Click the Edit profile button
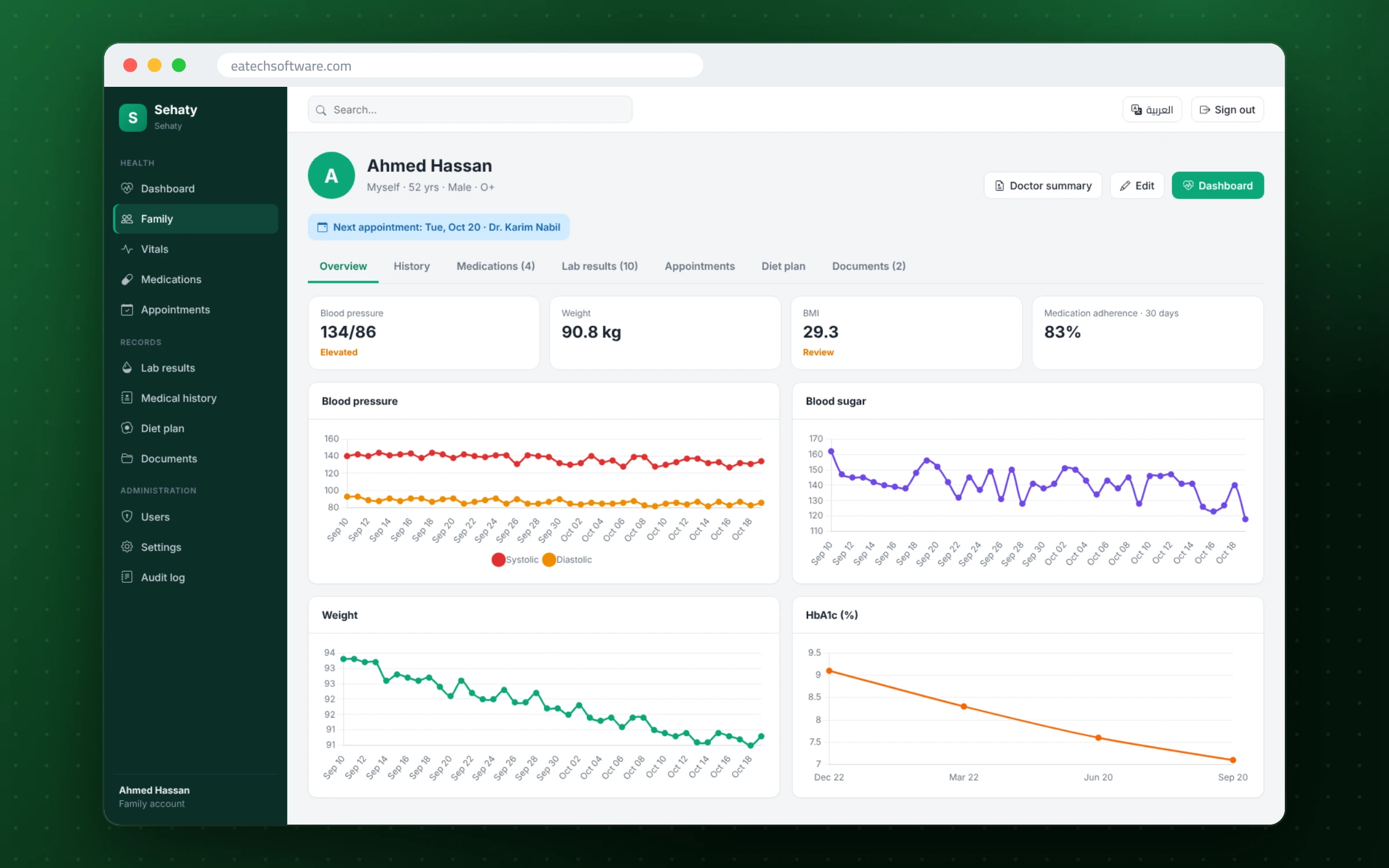This screenshot has width=1389, height=868. (1137, 186)
